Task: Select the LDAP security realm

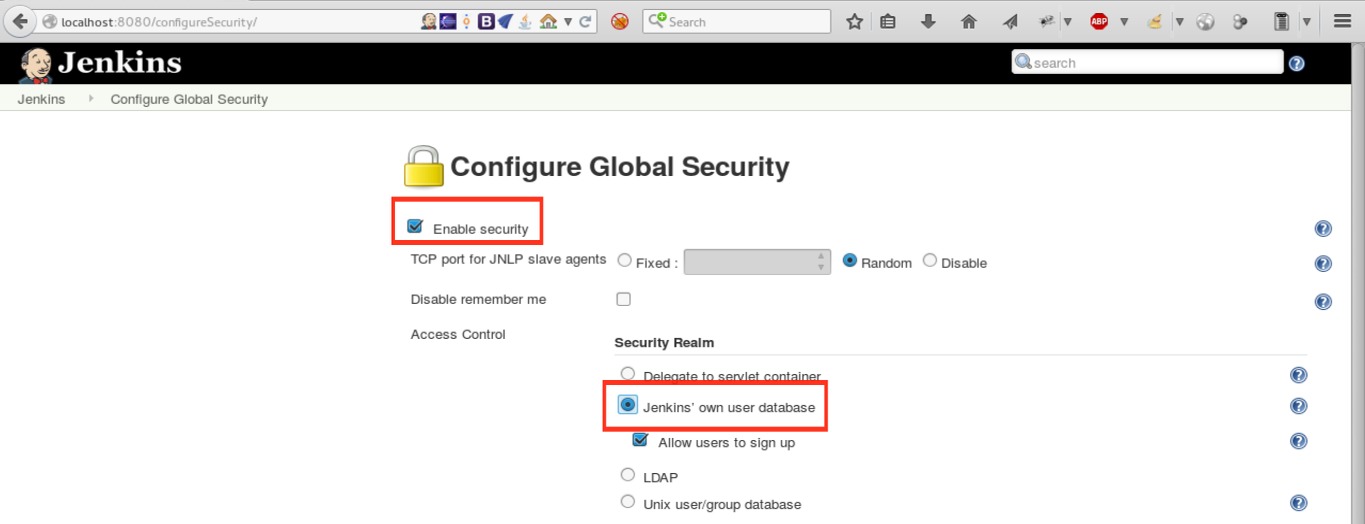Action: 628,475
